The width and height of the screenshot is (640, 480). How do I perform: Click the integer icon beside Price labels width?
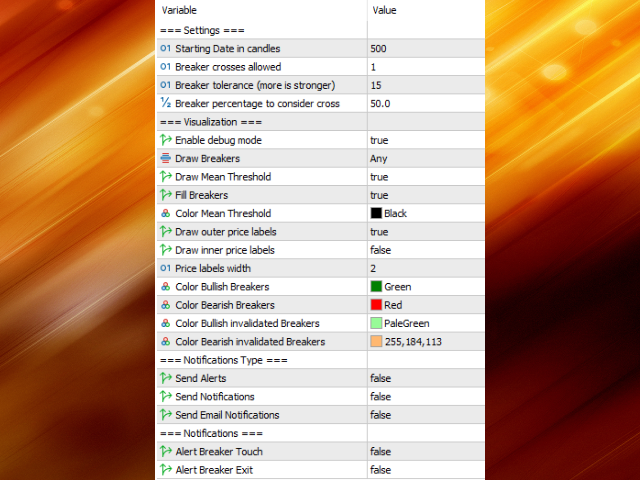pyautogui.click(x=165, y=268)
